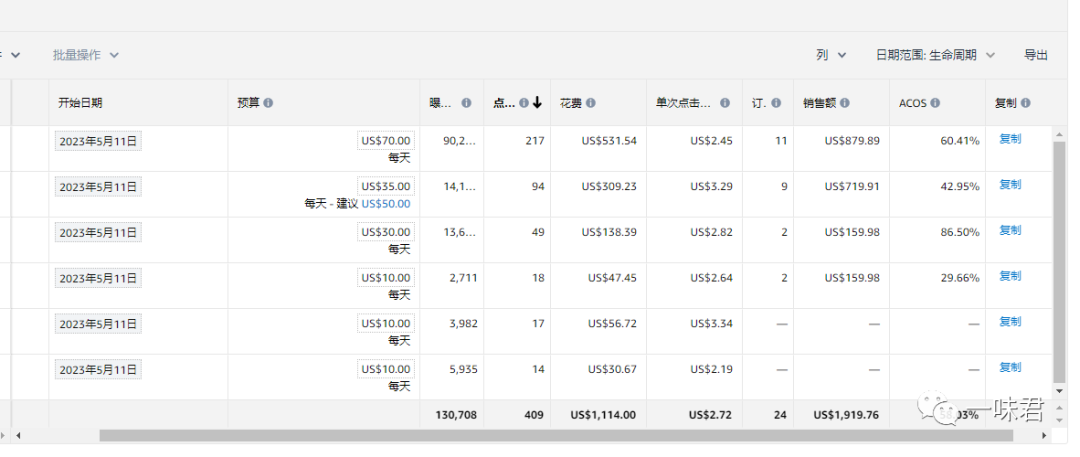Click 复制 link in the 29.66% ACOS row

click(1010, 276)
